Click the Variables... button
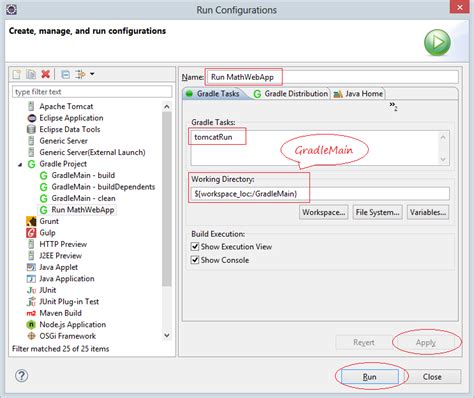Screen dimensions: 474x398 coord(428,212)
